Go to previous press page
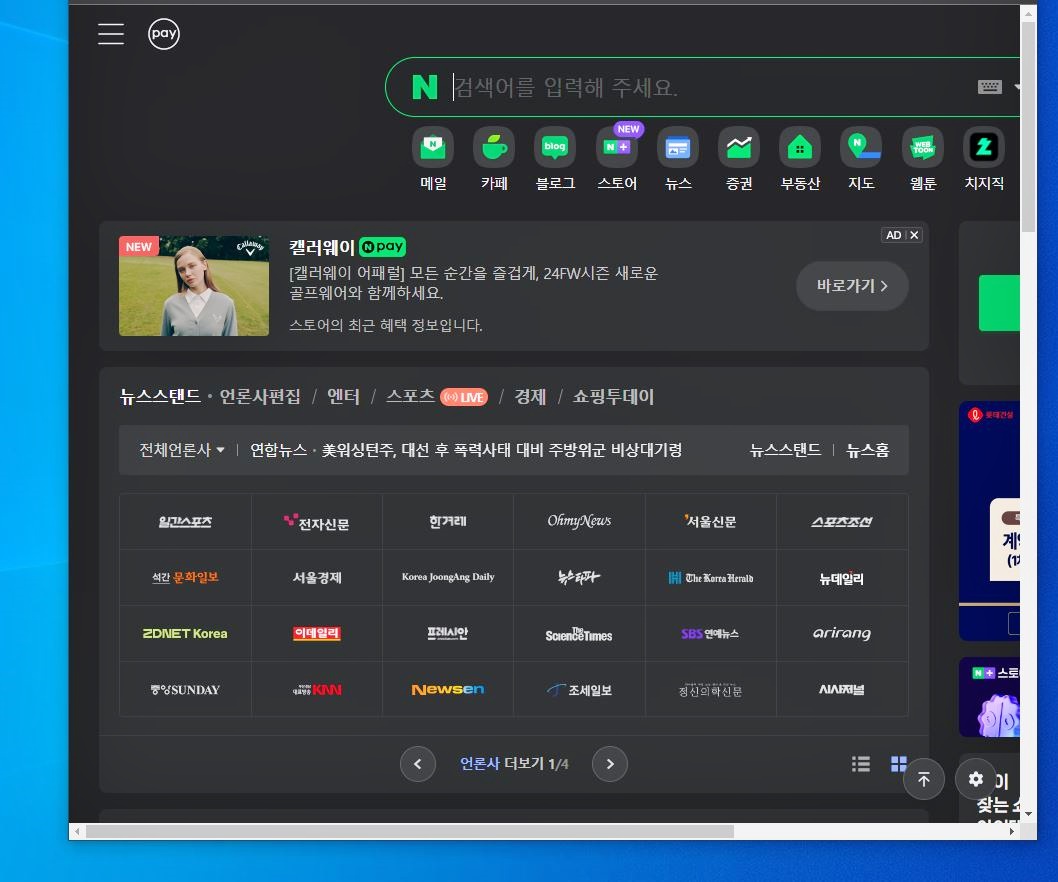The width and height of the screenshot is (1058, 882). (418, 764)
